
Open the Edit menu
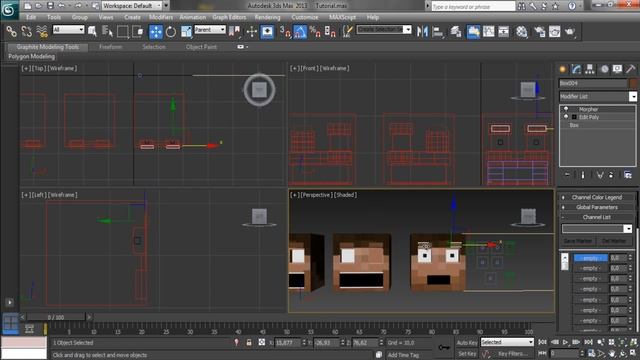pyautogui.click(x=31, y=17)
